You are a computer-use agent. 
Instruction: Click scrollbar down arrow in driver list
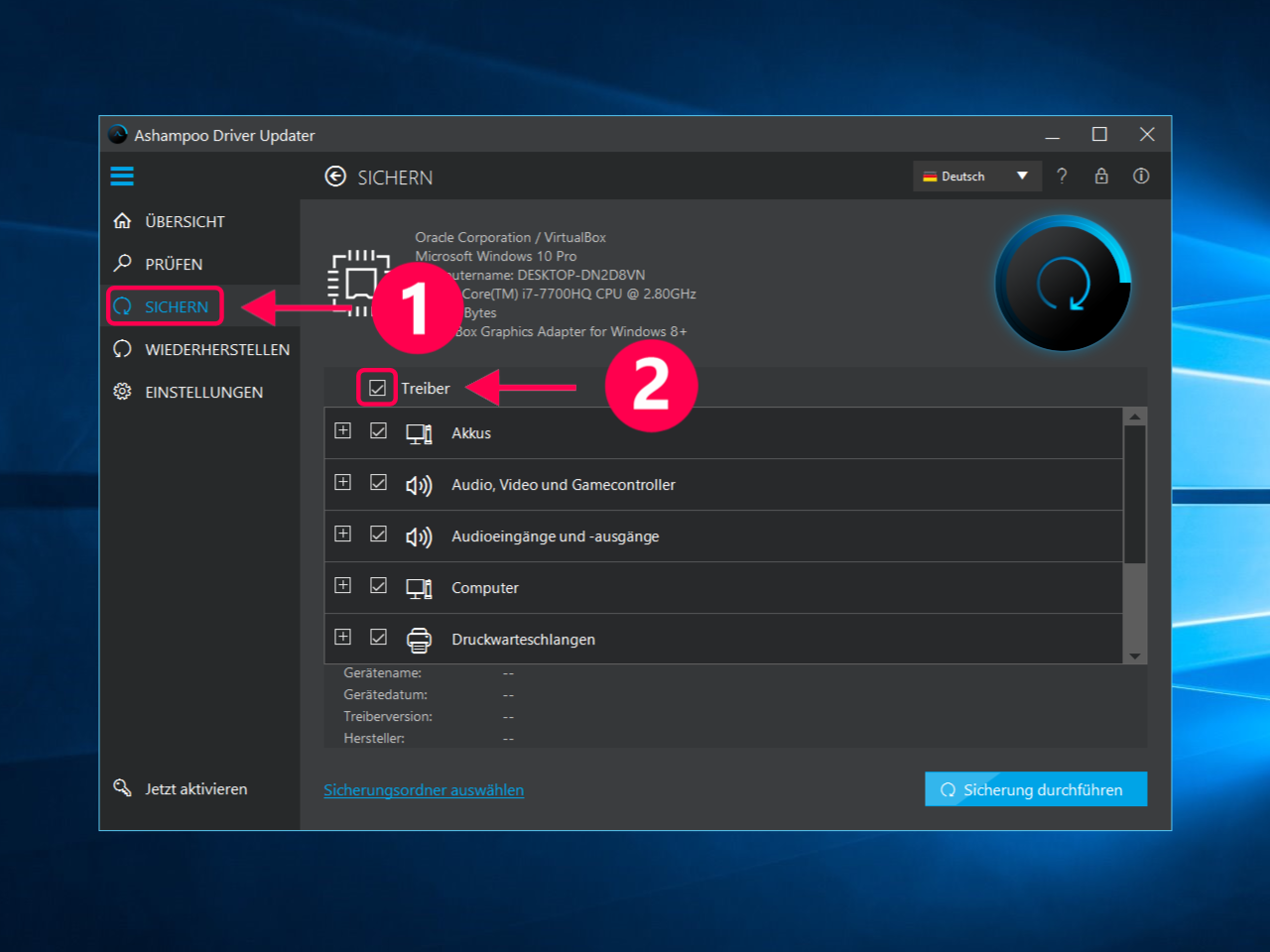point(1135,655)
